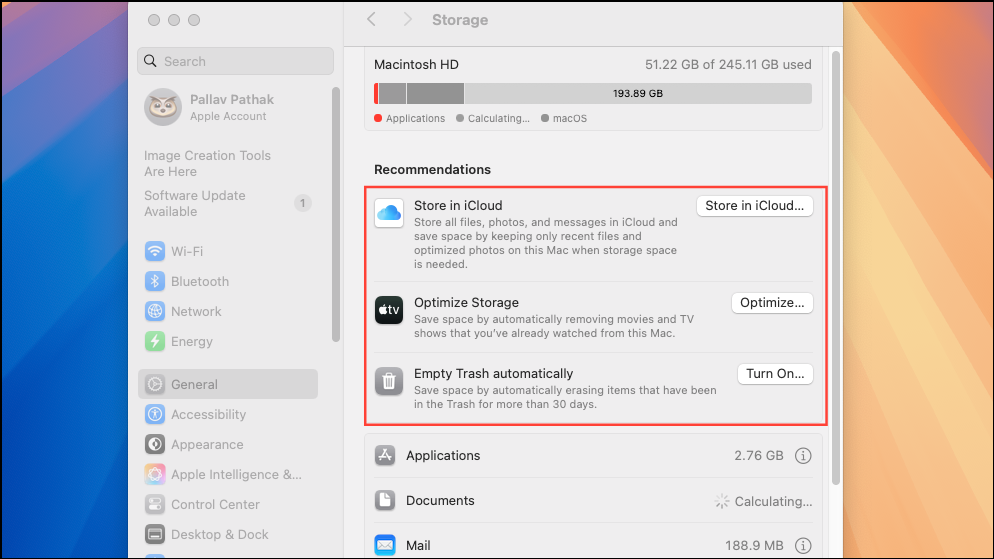Click the gray macOS legend dot

545,118
